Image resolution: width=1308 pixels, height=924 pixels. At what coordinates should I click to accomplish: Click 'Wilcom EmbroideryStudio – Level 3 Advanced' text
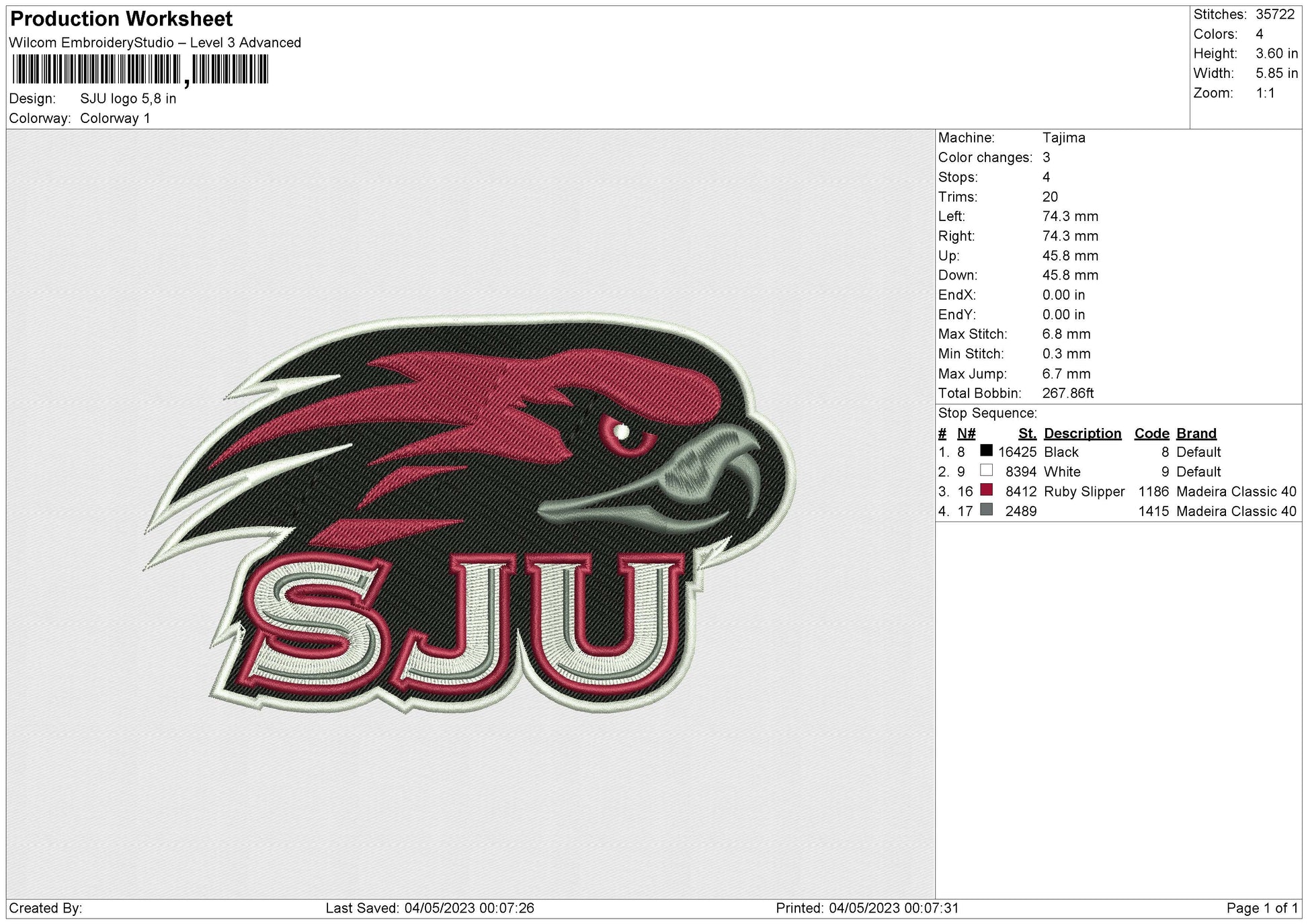(x=155, y=42)
